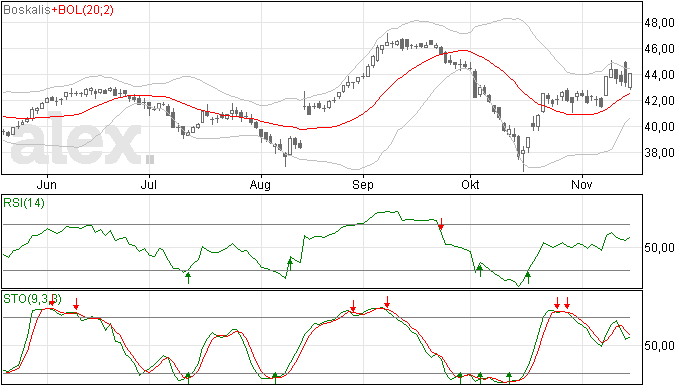
Task: Click the 46,00 price axis label
Action: coord(659,49)
